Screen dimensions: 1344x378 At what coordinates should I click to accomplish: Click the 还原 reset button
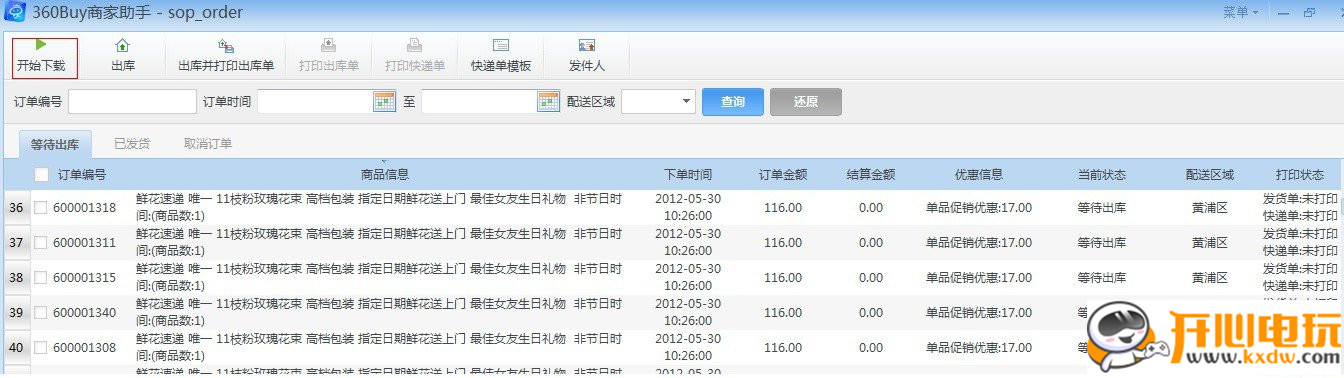(x=806, y=102)
